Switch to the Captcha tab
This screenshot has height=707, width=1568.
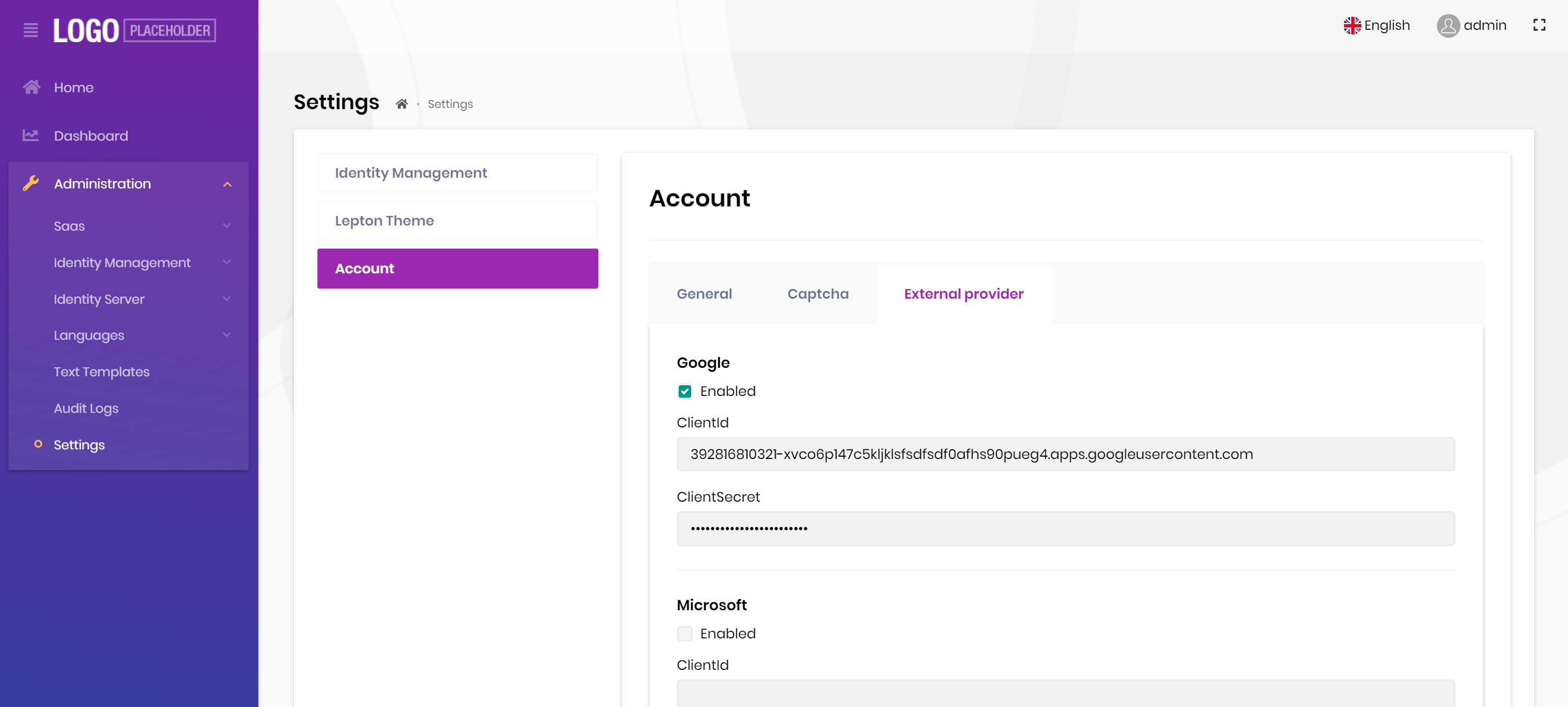[x=817, y=294]
